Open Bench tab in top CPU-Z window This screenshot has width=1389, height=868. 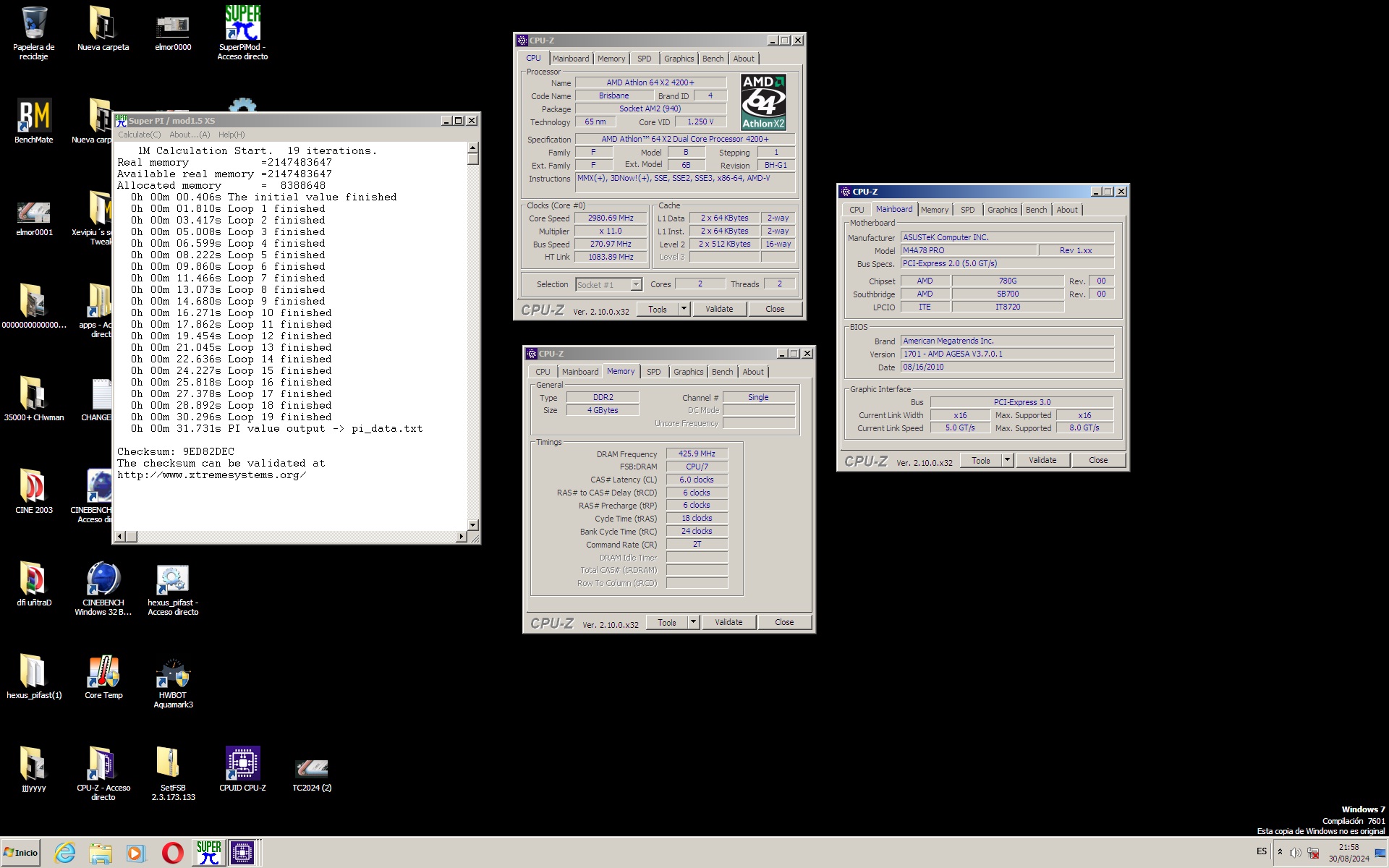[713, 59]
